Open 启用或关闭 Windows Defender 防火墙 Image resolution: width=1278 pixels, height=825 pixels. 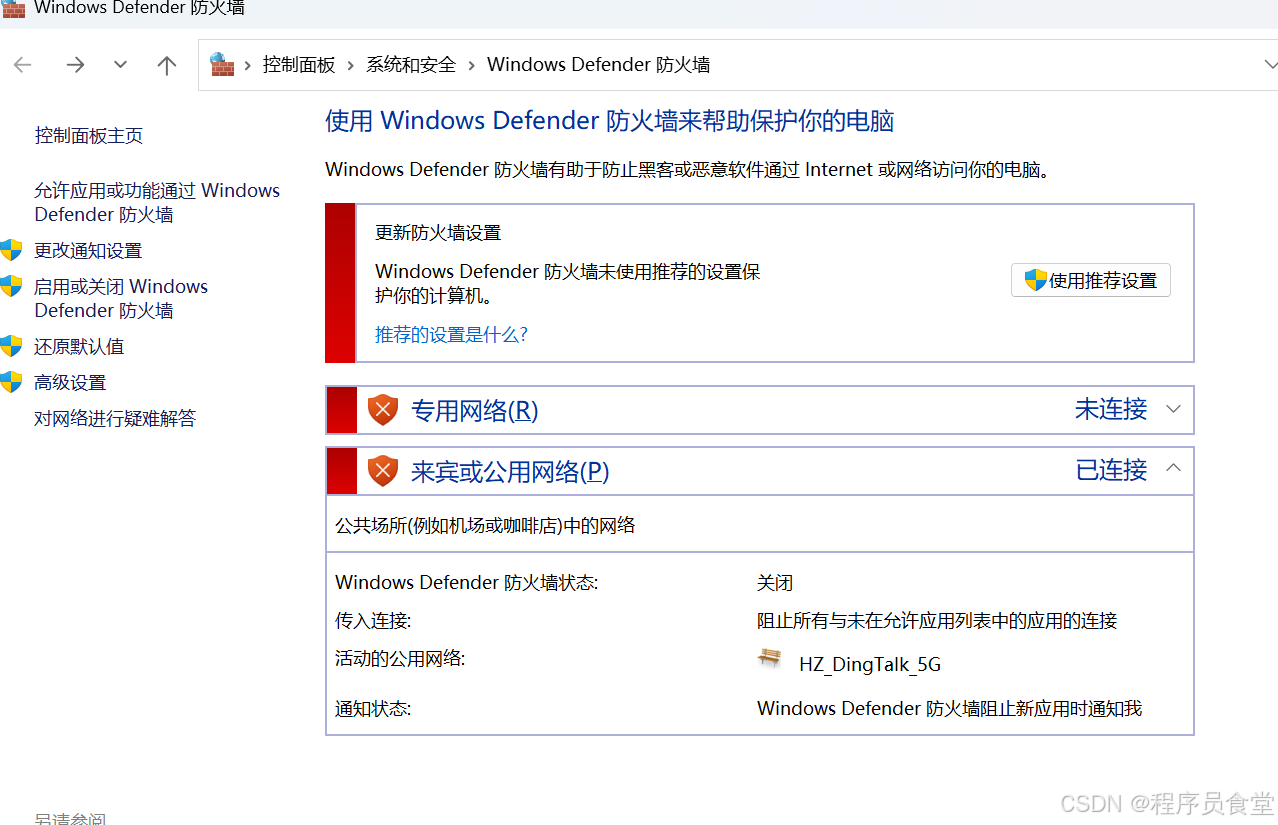(121, 298)
